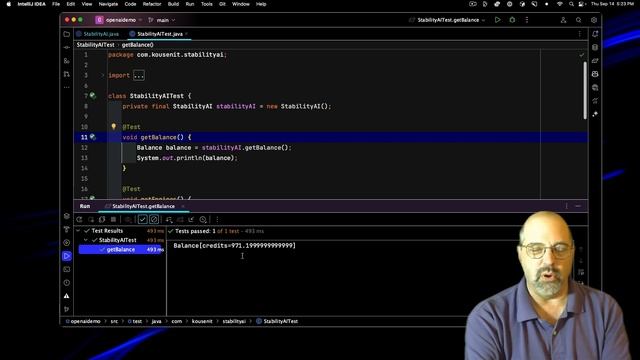Open IDE settings gear icon
640x360 pixels.
tap(594, 20)
